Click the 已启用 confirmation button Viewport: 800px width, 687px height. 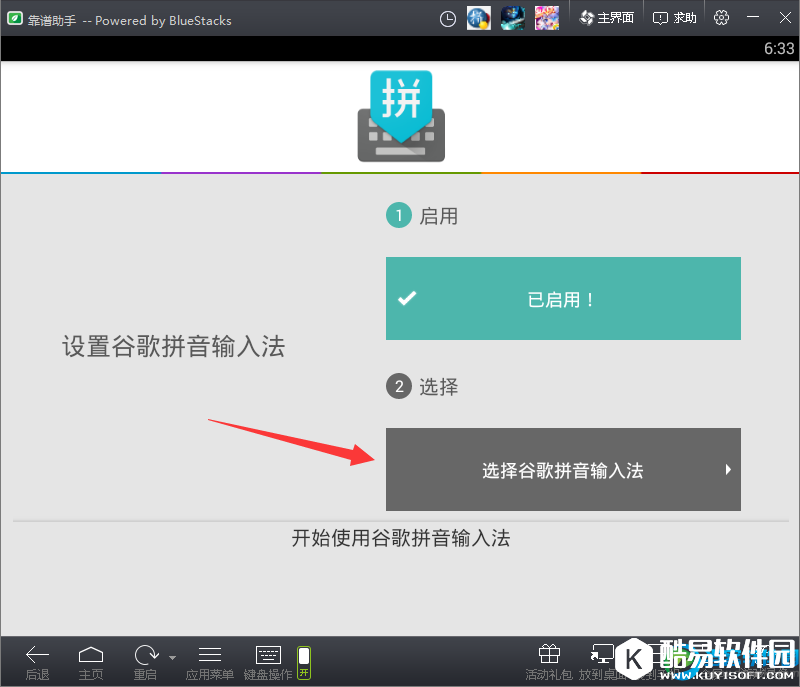click(562, 298)
